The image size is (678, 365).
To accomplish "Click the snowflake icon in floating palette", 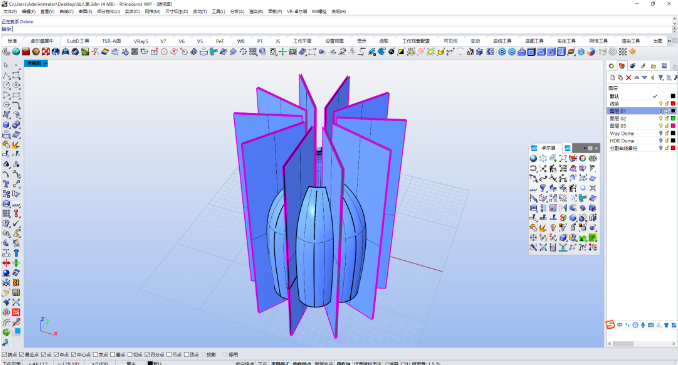I will pyautogui.click(x=543, y=158).
